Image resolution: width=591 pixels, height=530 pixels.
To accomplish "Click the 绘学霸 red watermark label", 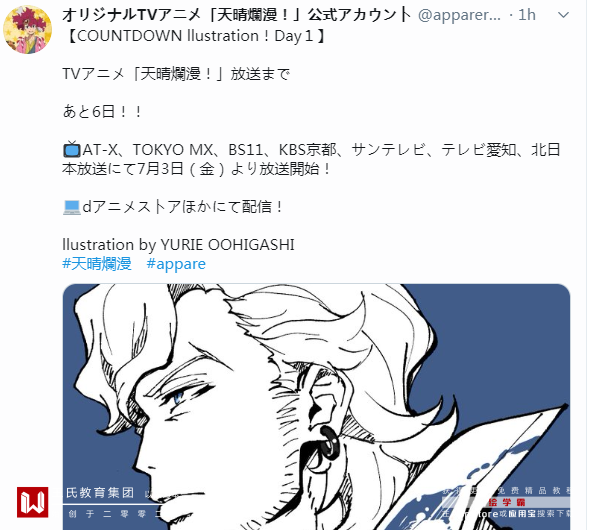I will pyautogui.click(x=507, y=502).
